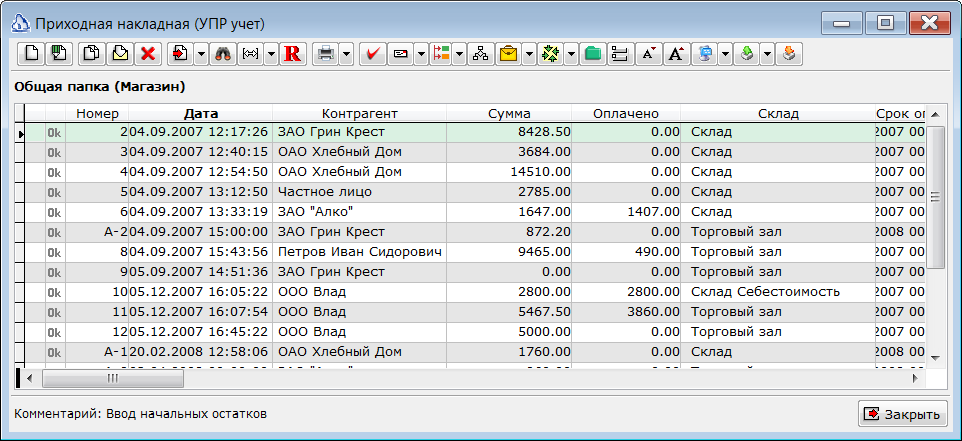Viewport: 962px width, 441px height.
Task: Click the green inward arrows icon
Action: 550,54
